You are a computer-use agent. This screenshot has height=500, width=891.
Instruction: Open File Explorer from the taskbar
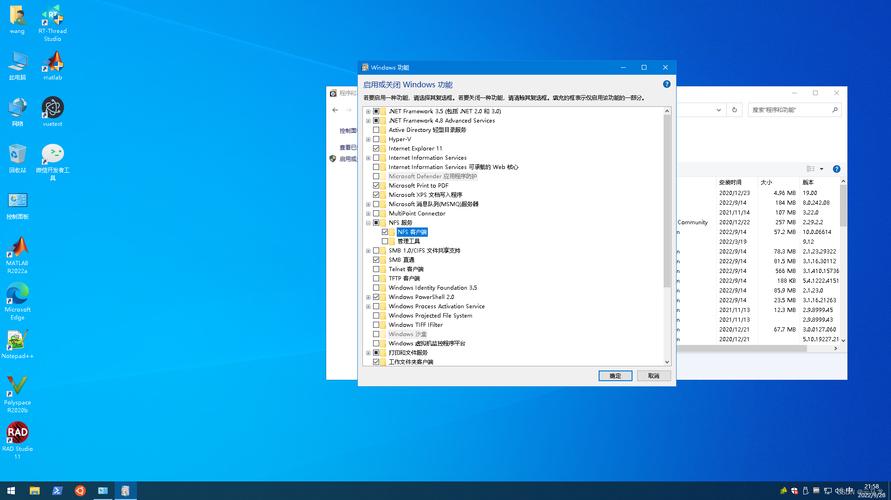point(35,490)
